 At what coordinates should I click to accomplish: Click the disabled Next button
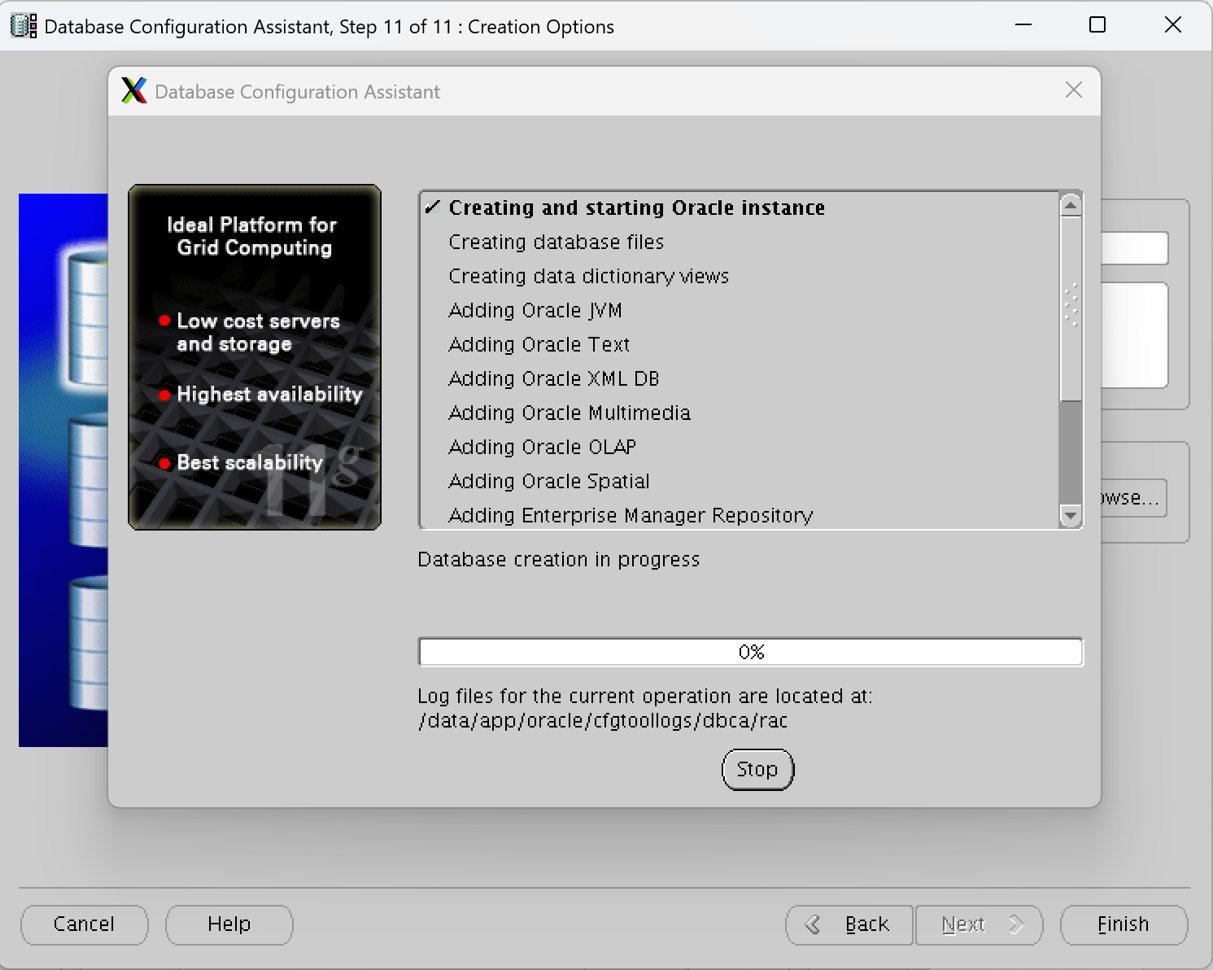click(x=978, y=924)
